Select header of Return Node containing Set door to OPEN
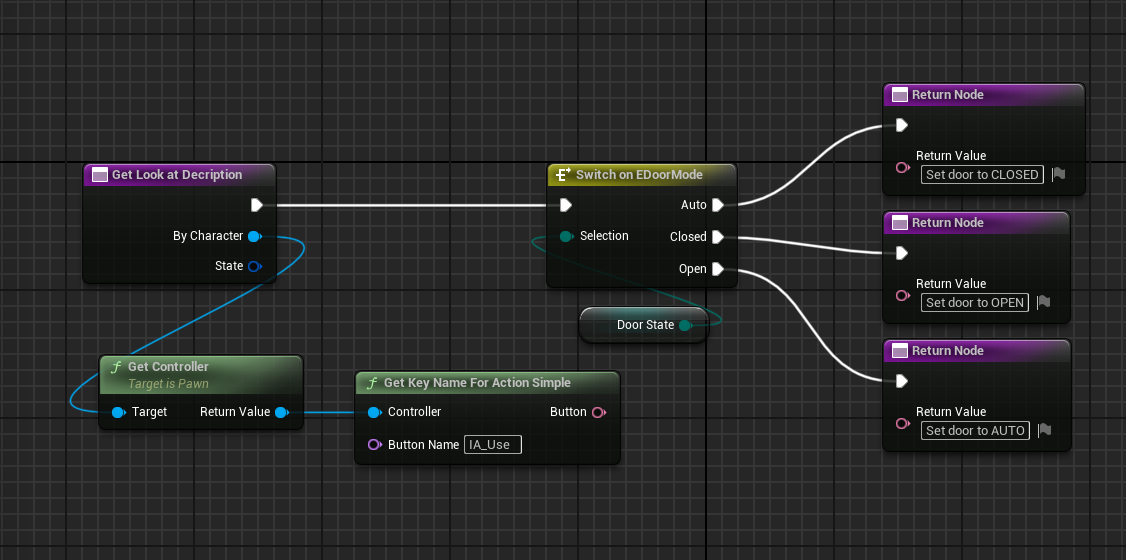Image resolution: width=1126 pixels, height=560 pixels. 977,223
